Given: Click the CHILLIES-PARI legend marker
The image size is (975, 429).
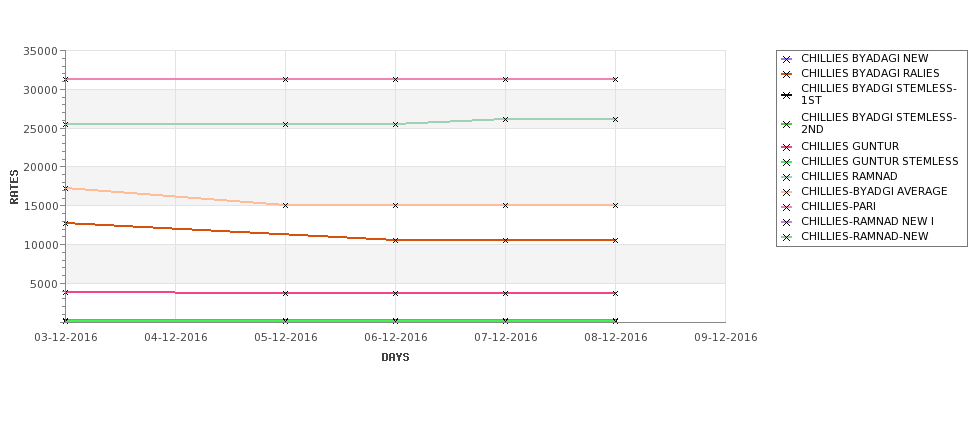Looking at the screenshot, I should pyautogui.click(x=786, y=207).
